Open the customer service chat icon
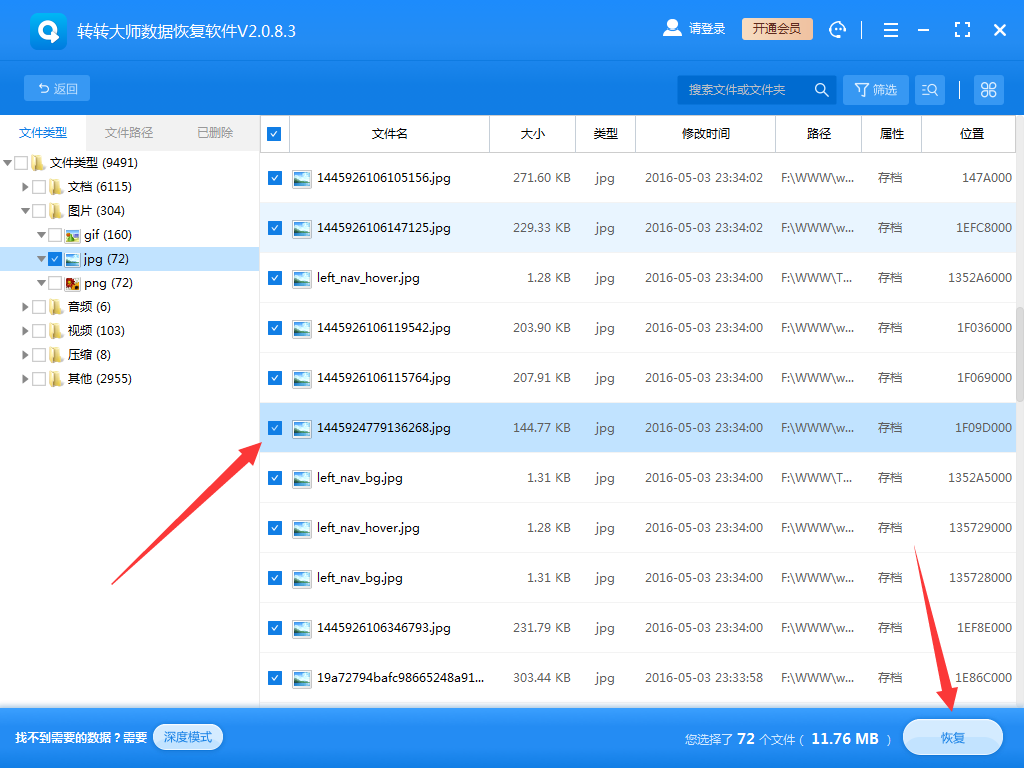 click(837, 30)
